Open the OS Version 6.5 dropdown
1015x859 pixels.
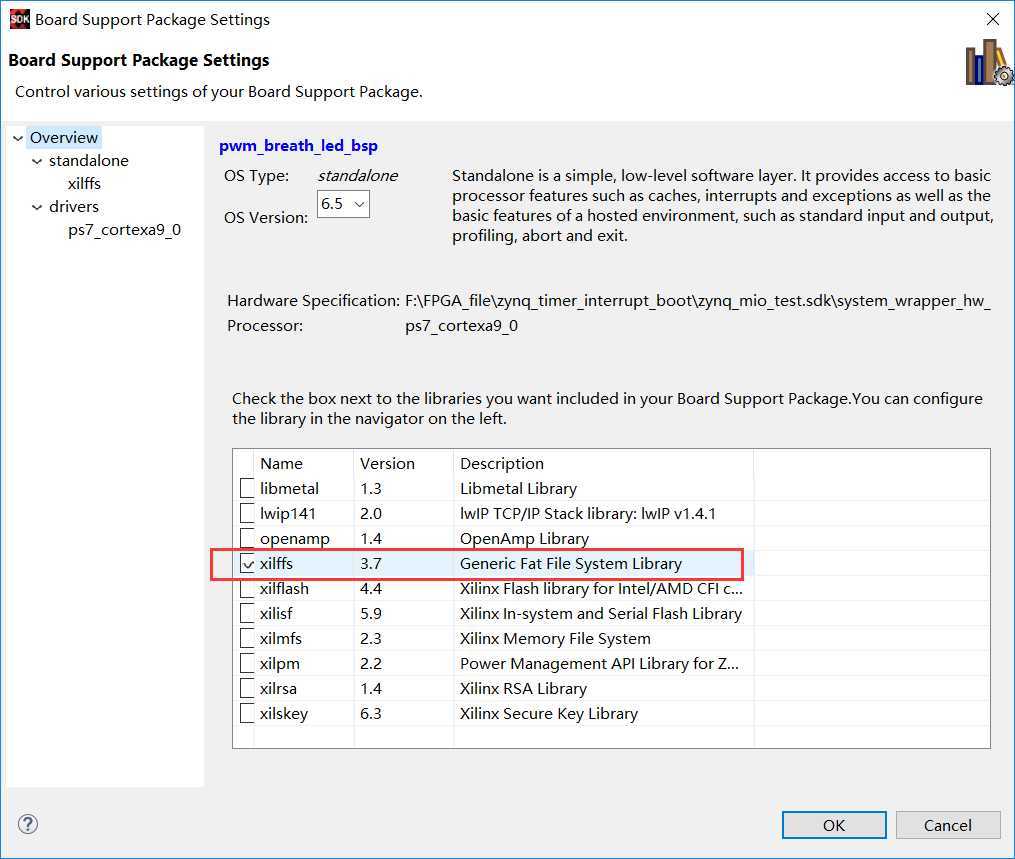343,204
